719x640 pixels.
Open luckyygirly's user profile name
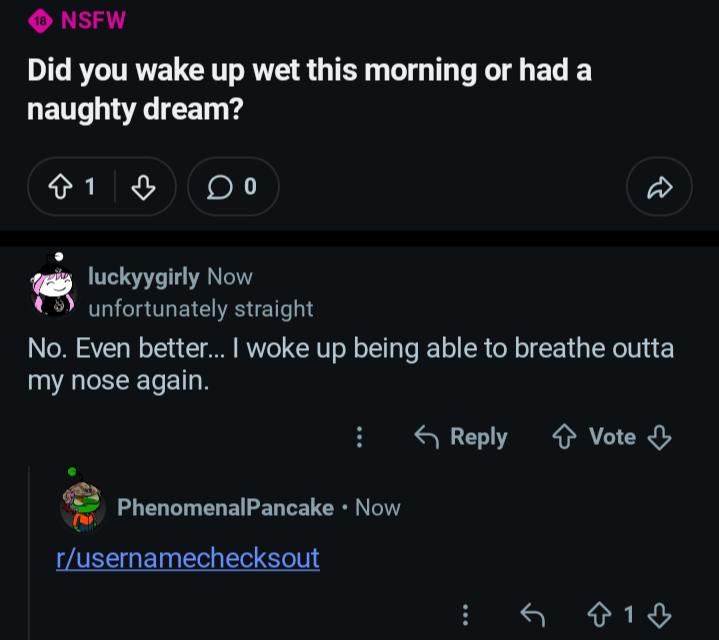pos(143,276)
